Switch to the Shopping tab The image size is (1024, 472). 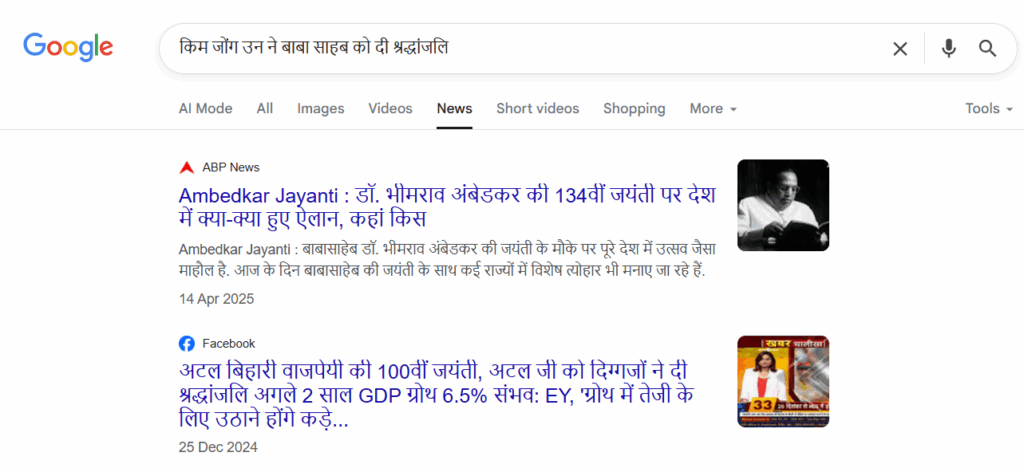634,108
